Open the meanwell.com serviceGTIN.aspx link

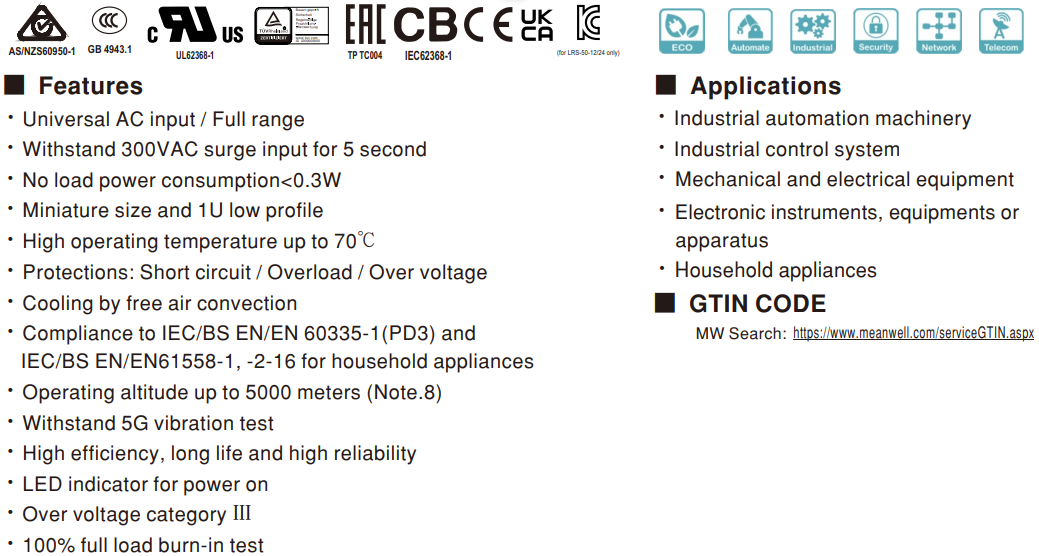tap(913, 333)
